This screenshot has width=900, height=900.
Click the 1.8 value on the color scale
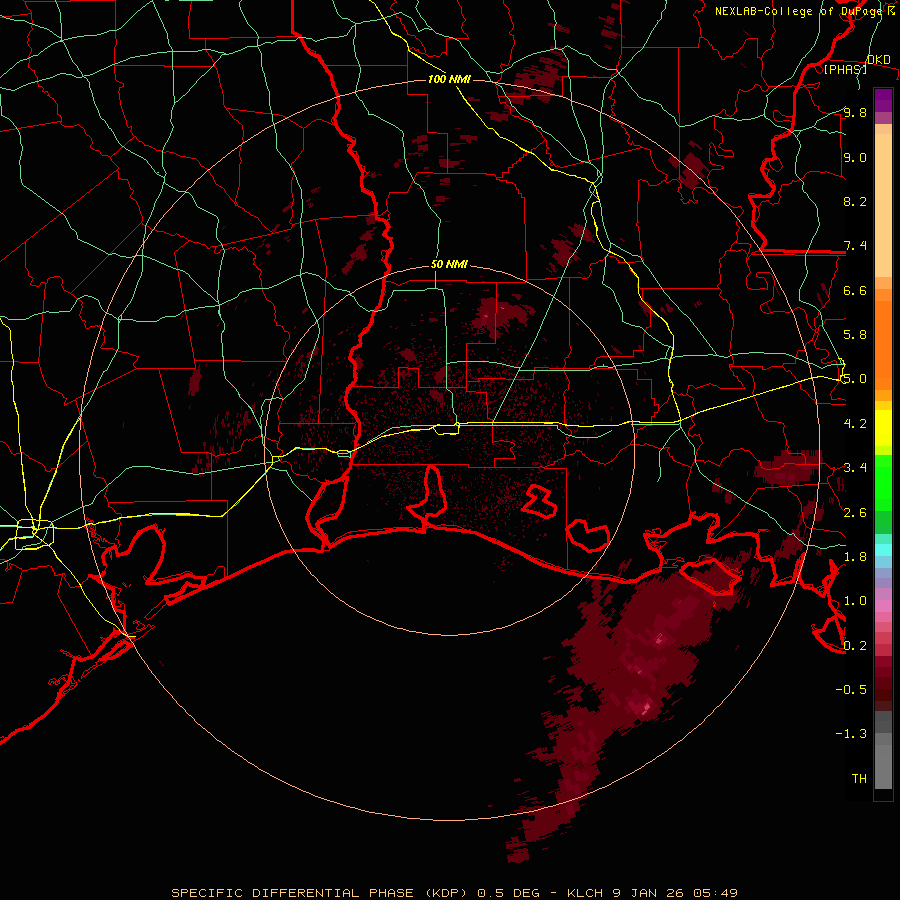[x=855, y=557]
